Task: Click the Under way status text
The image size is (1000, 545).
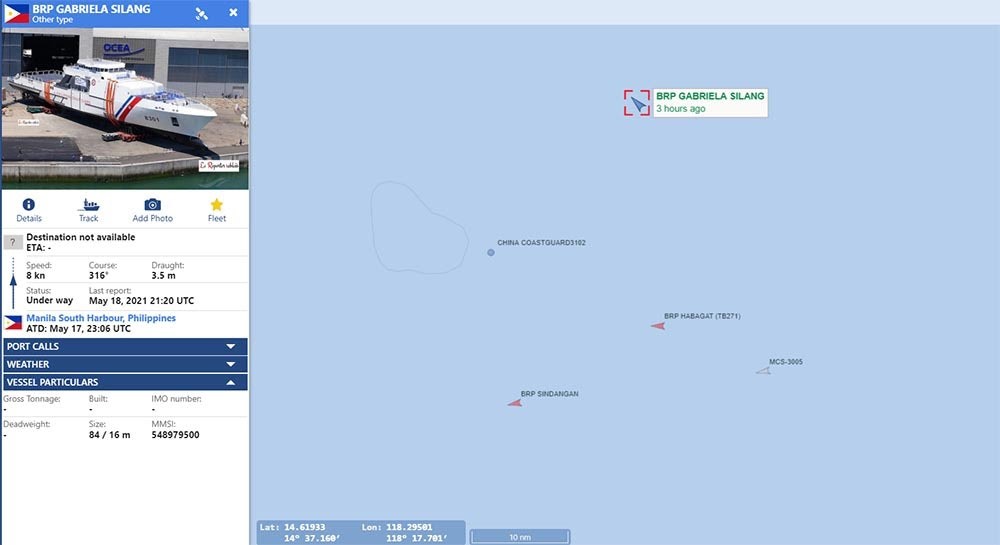Action: (50, 300)
